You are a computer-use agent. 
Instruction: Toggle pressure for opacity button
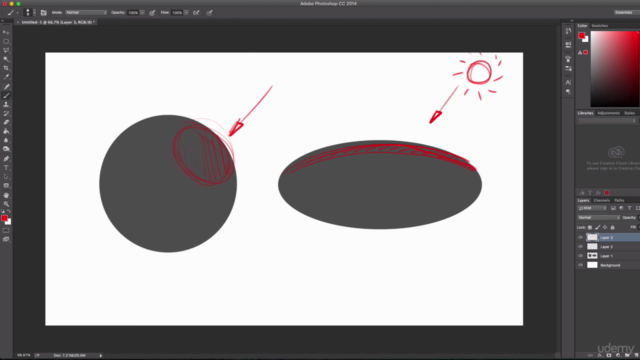point(152,13)
